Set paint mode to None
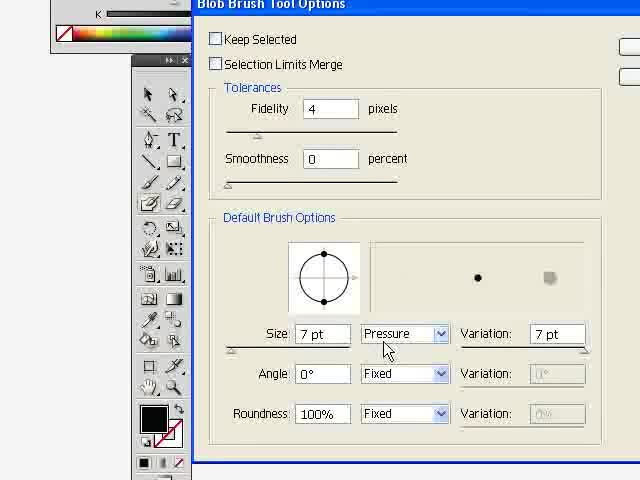This screenshot has width=640, height=480. pyautogui.click(x=179, y=463)
